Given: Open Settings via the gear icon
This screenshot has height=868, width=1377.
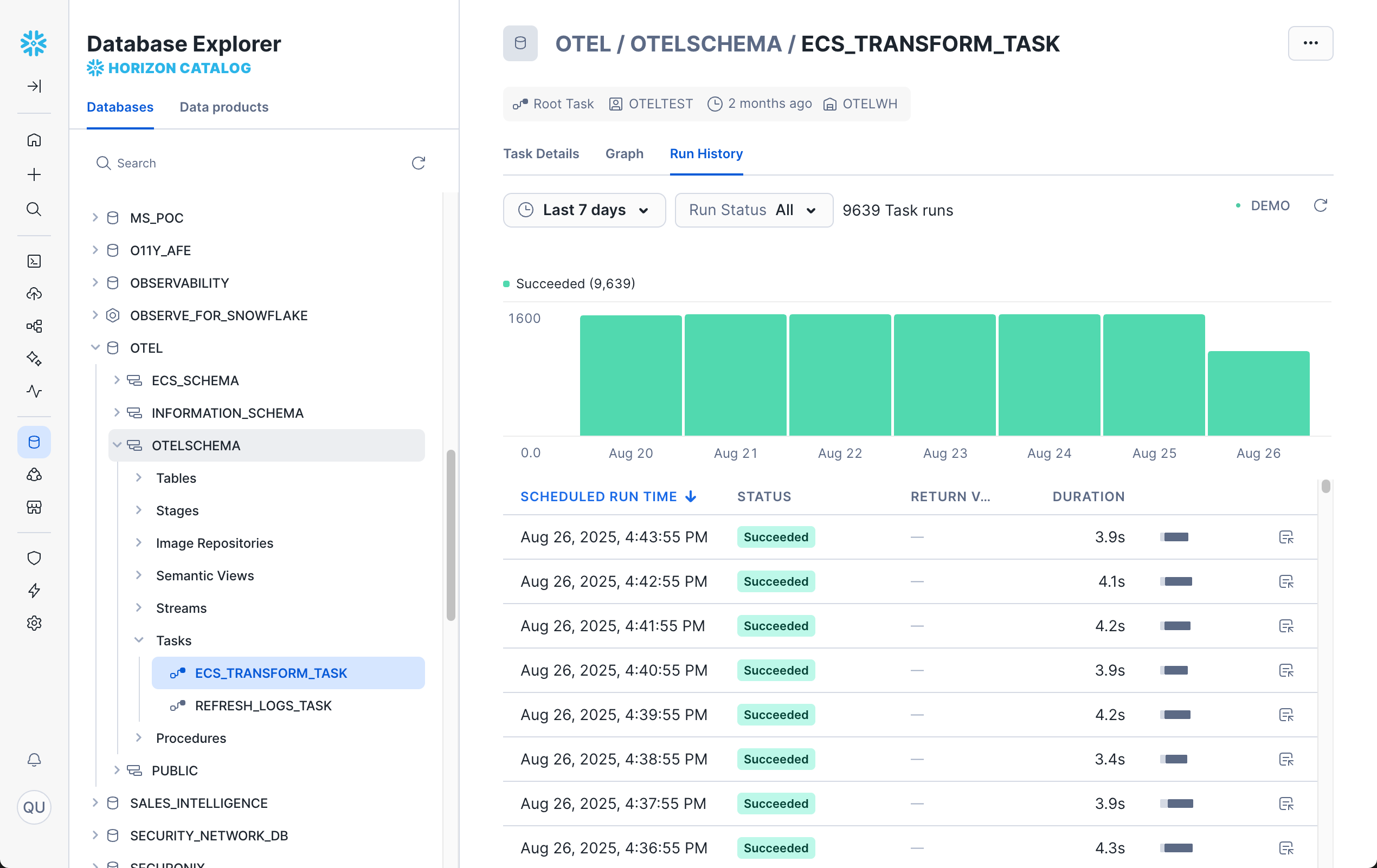Looking at the screenshot, I should coord(34,623).
